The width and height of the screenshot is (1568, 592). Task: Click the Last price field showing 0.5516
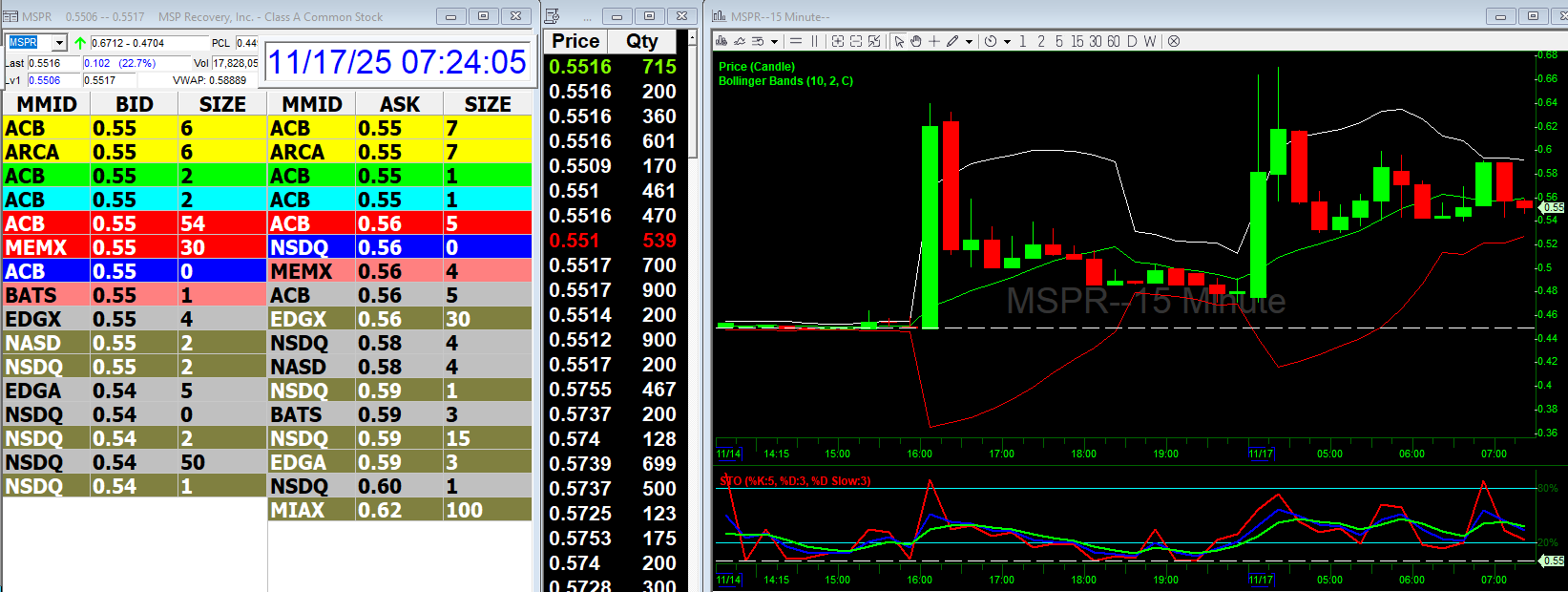(x=52, y=63)
